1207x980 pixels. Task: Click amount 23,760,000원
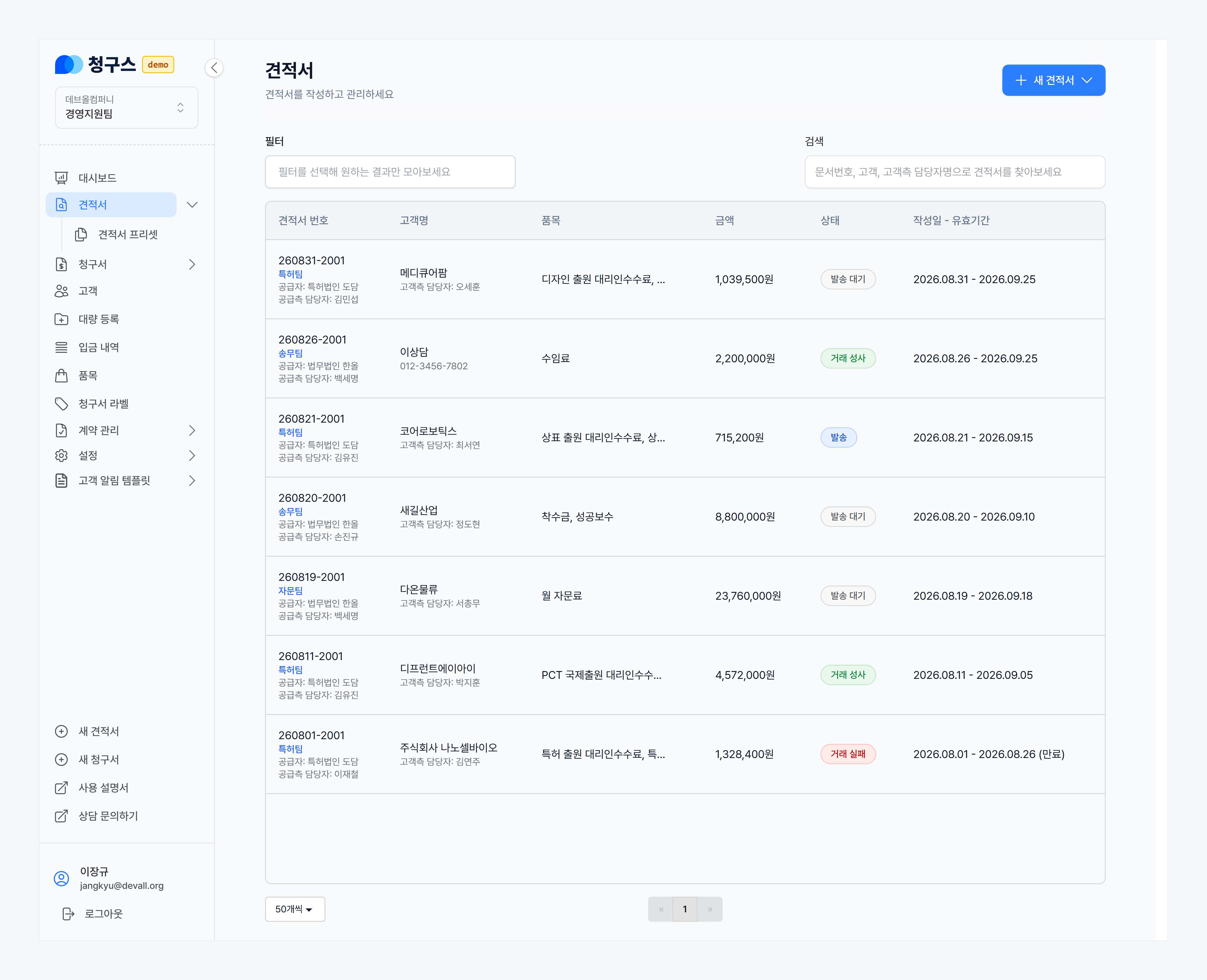748,596
